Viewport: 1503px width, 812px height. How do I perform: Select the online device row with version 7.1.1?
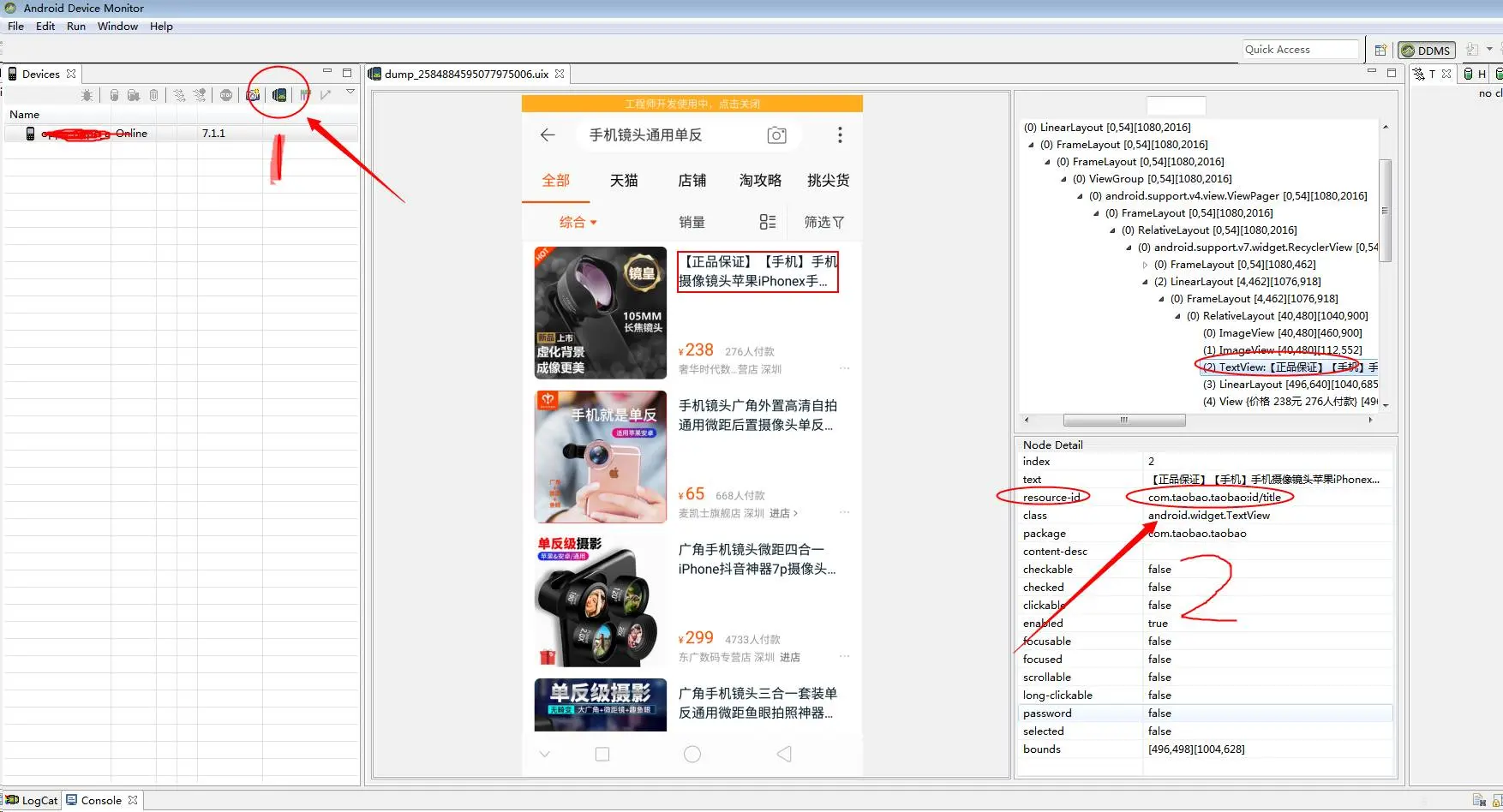click(x=181, y=134)
